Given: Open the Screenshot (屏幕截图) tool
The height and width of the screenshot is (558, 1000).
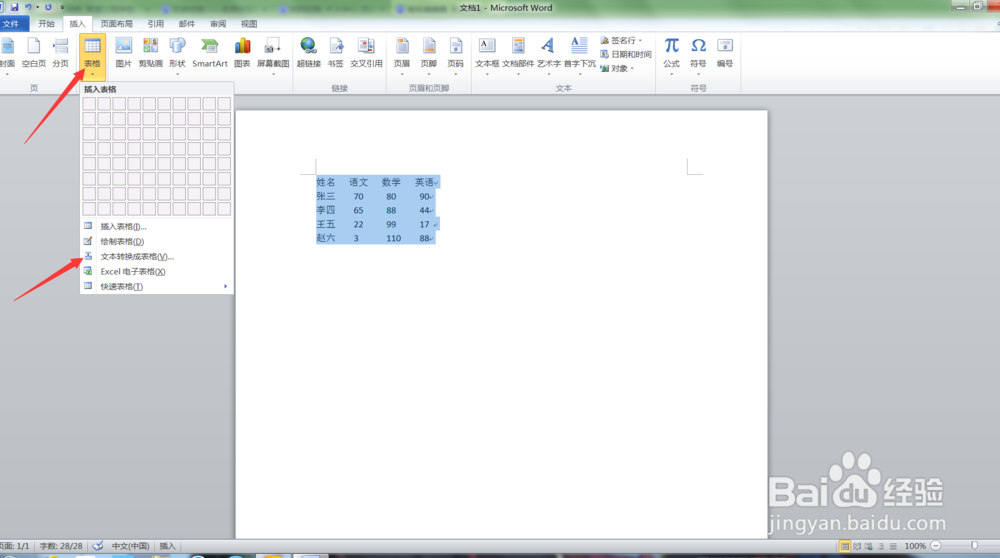Looking at the screenshot, I should click(273, 54).
